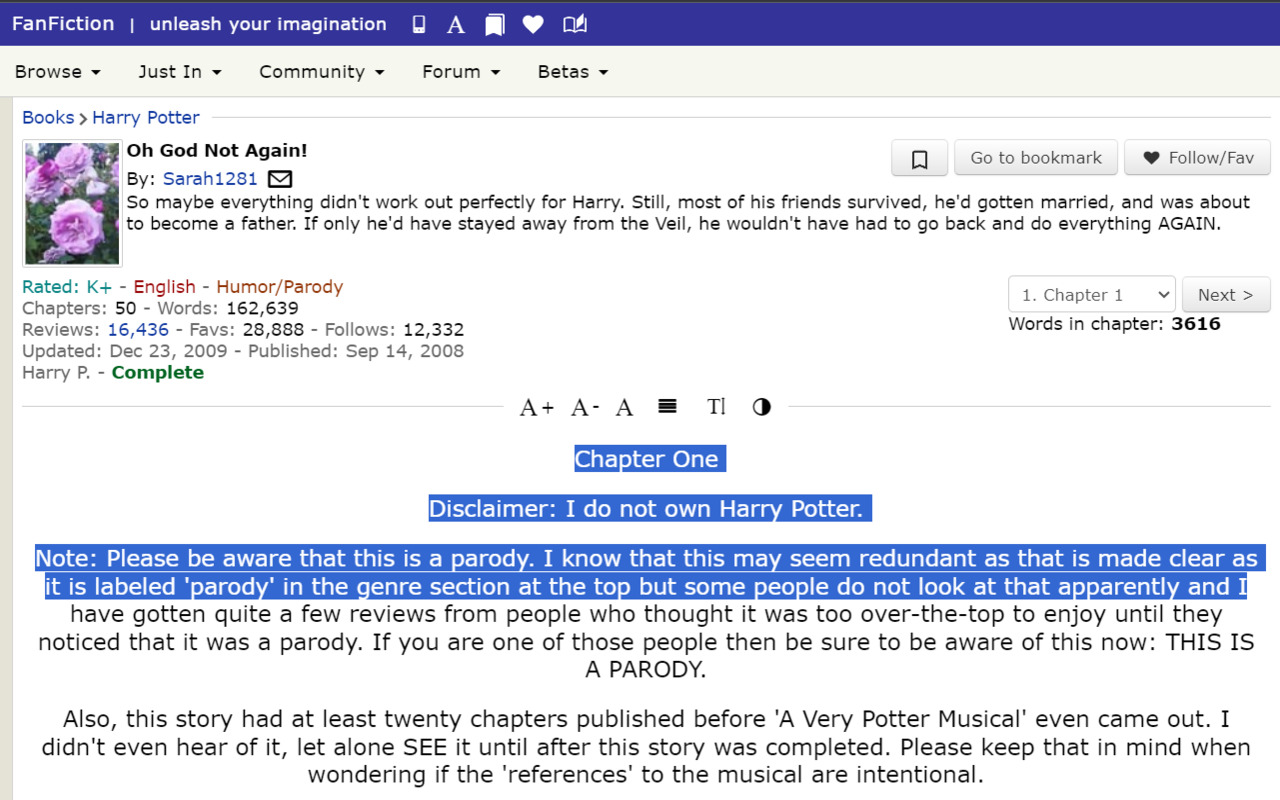Increase story text size with A+
Image resolution: width=1280 pixels, height=800 pixels.
tap(536, 407)
